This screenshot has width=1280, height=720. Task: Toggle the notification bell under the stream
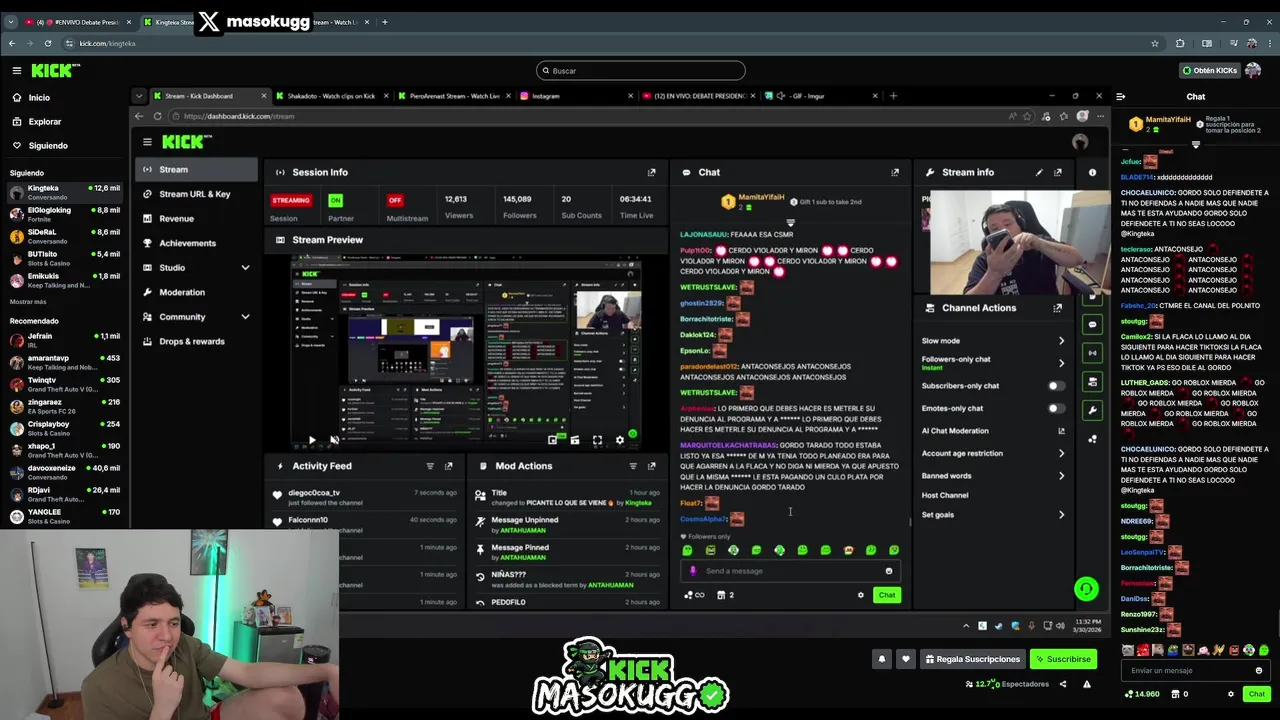(882, 659)
